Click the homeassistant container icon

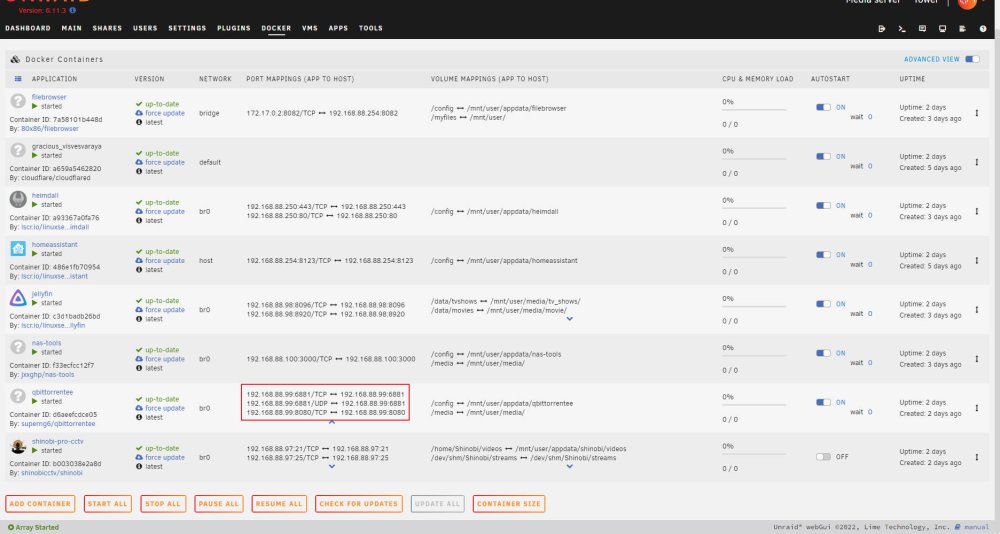coord(18,248)
